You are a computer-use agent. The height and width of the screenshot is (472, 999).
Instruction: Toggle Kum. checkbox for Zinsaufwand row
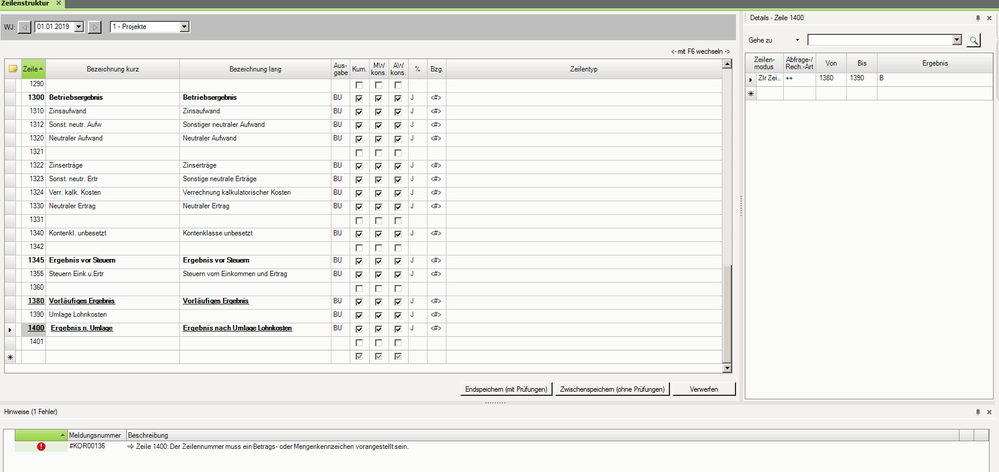(359, 112)
